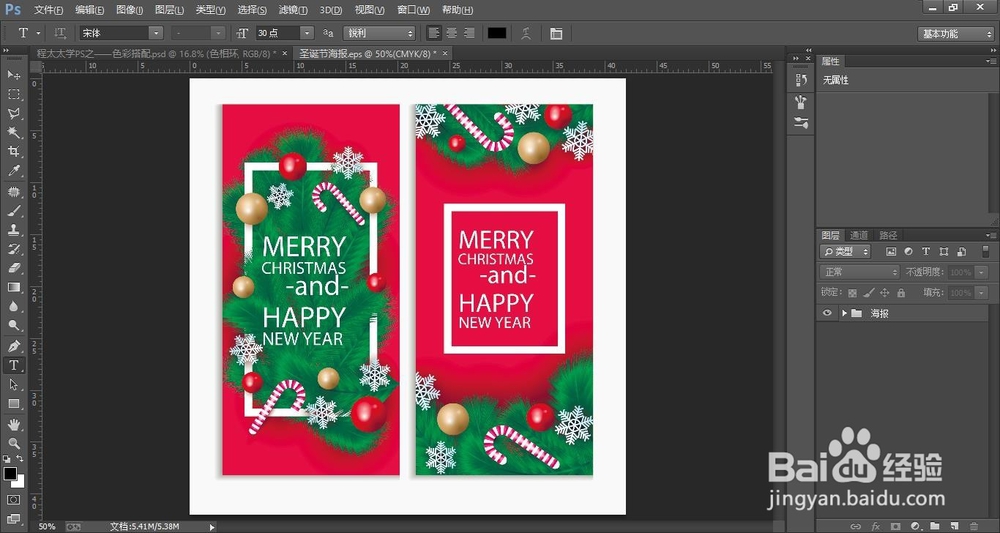Link layers at Layers panel bottom

pyautogui.click(x=855, y=526)
